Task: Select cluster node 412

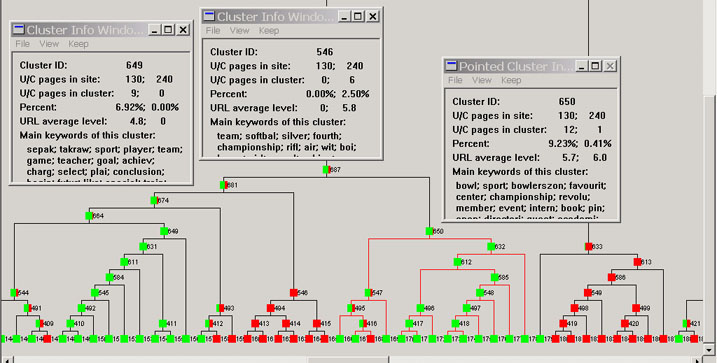Action: 209,324
